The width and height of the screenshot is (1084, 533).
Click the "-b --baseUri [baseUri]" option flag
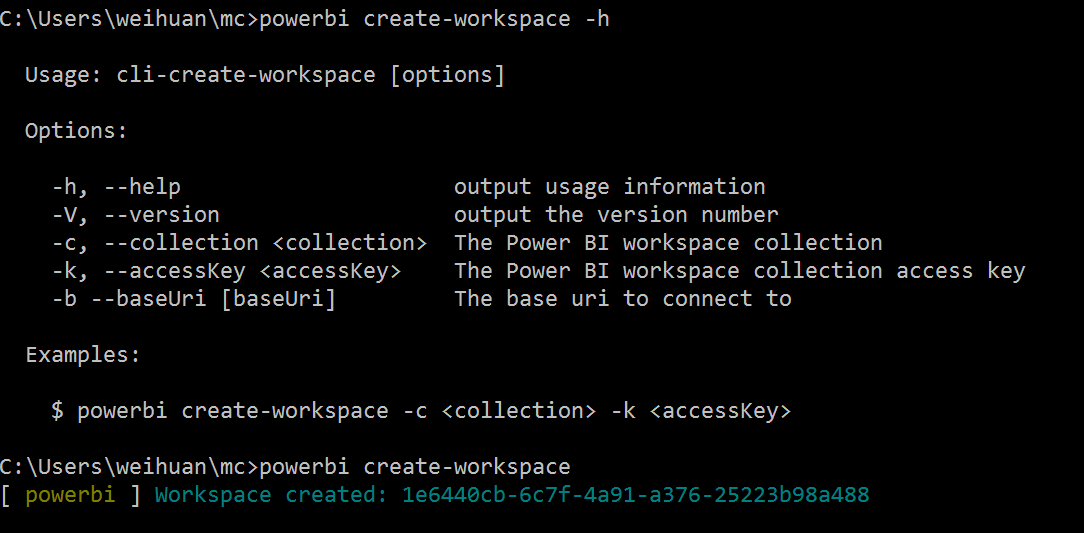193,299
